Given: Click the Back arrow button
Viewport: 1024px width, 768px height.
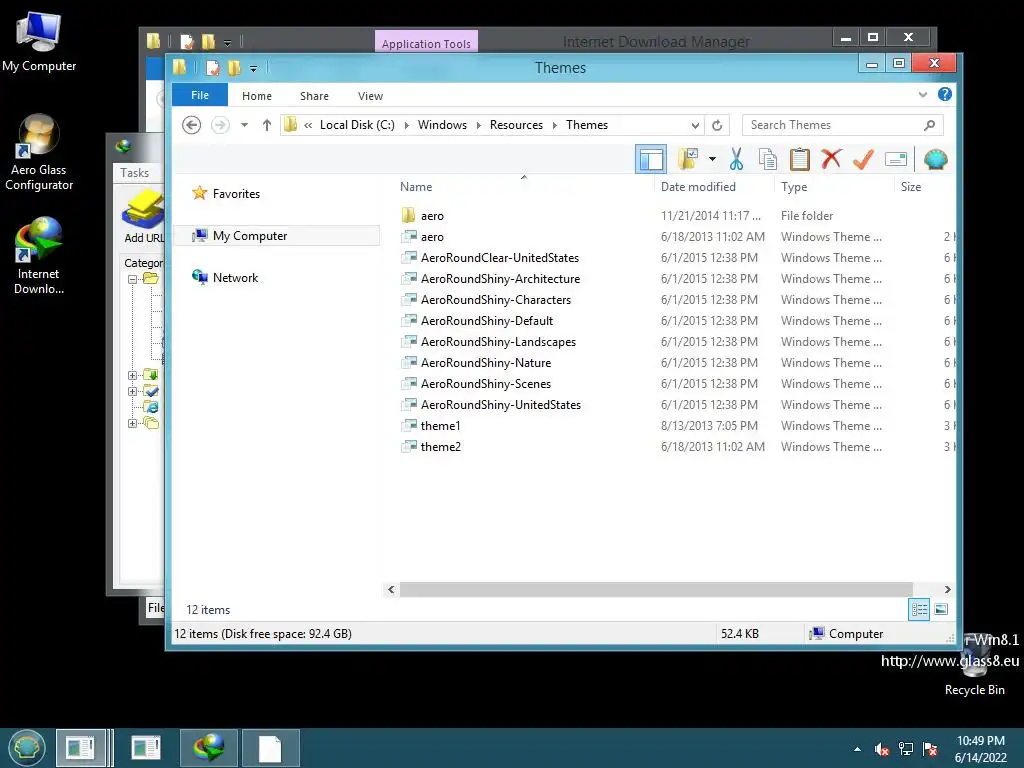Looking at the screenshot, I should coord(191,125).
